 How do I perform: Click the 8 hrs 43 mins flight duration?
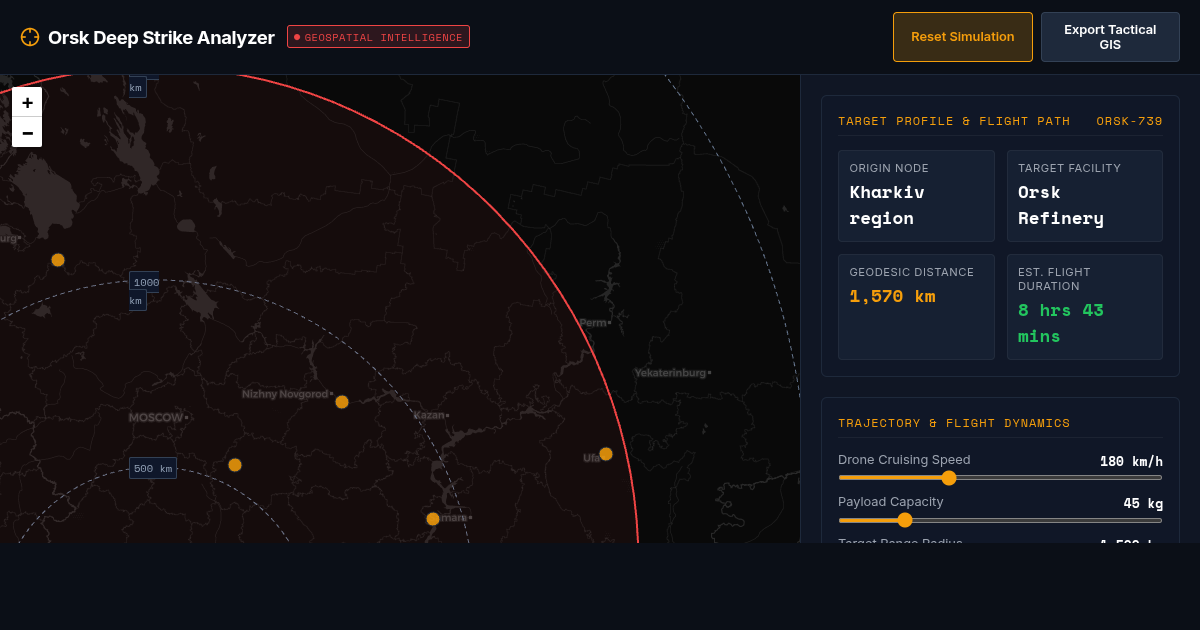[x=1061, y=324]
